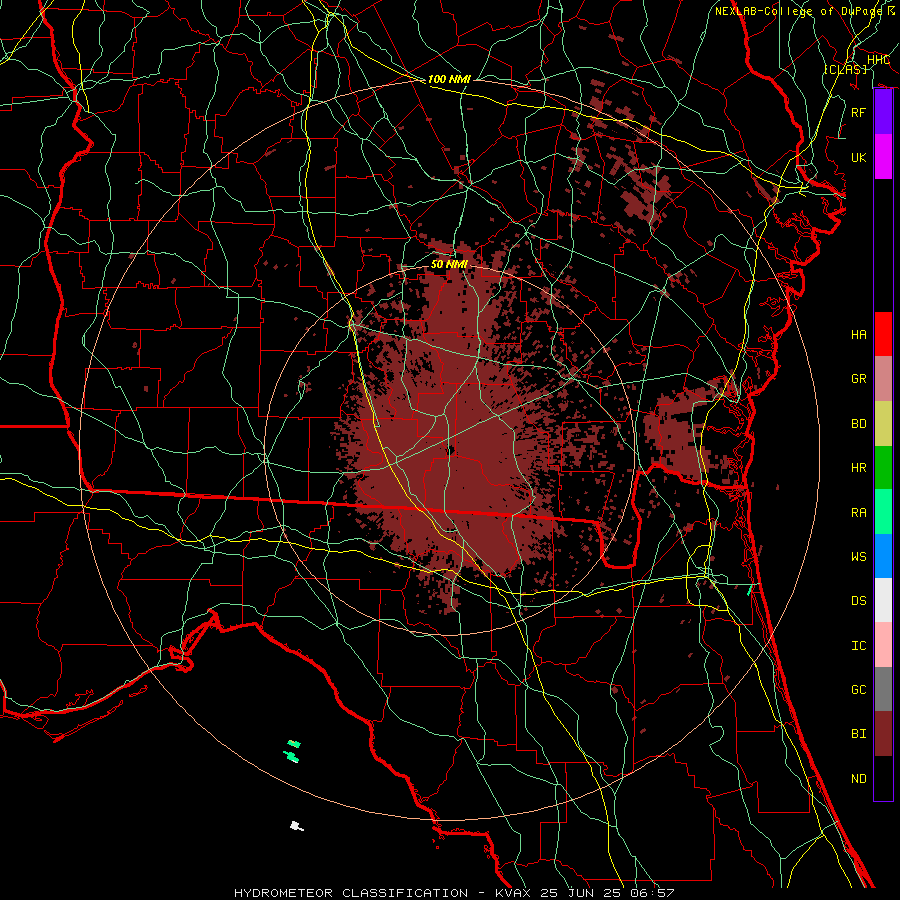This screenshot has width=900, height=900.
Task: Click the ND black legend swatch
Action: tap(883, 778)
